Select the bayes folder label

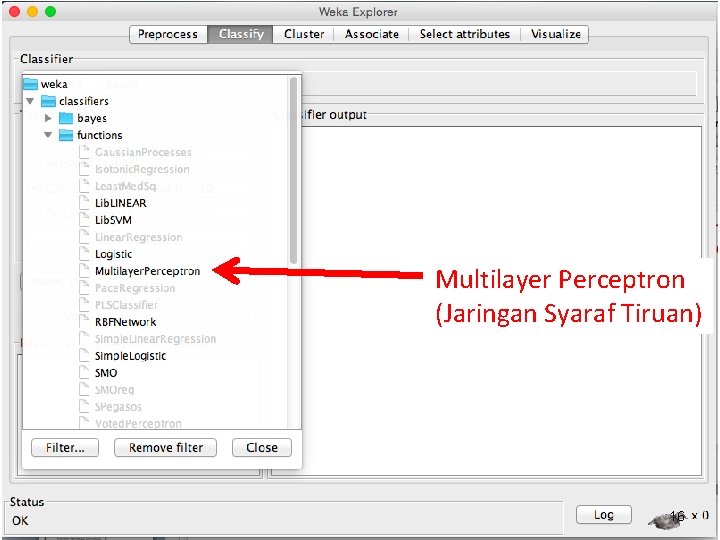[92, 118]
